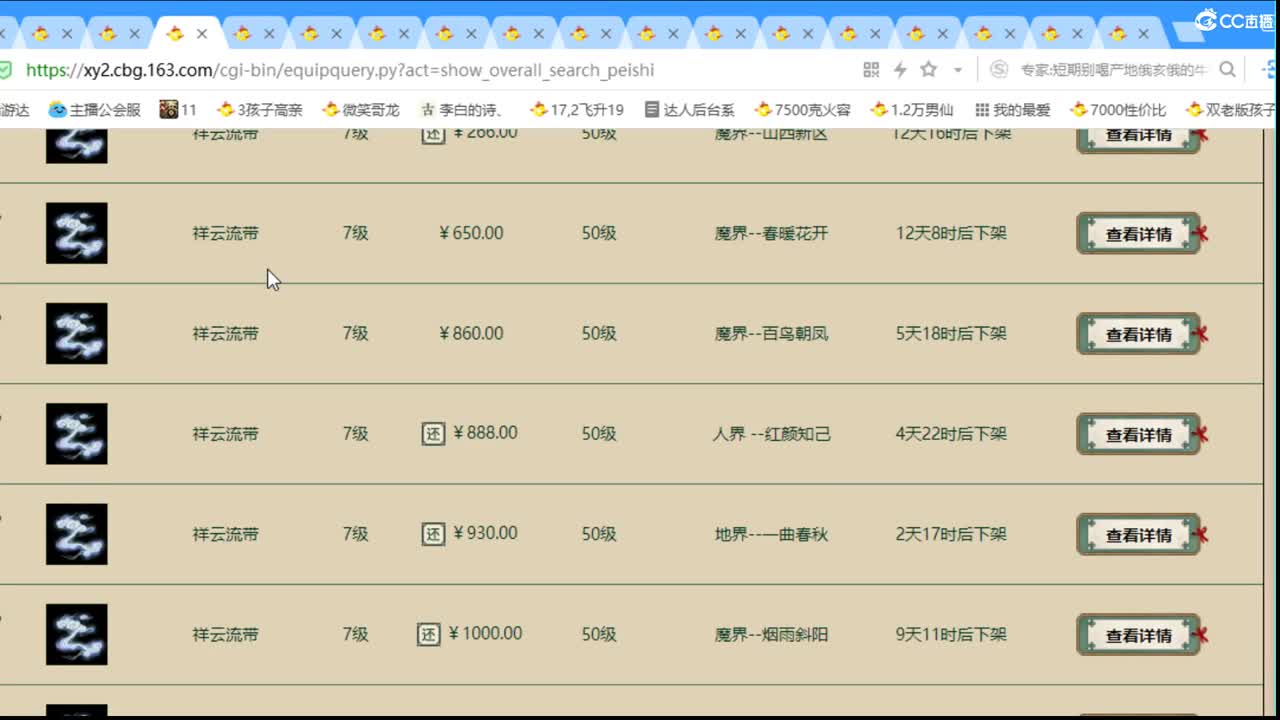This screenshot has height=720, width=1280.
Task: Click the item thumbnail in the ¥860.00 row
Action: 77,333
